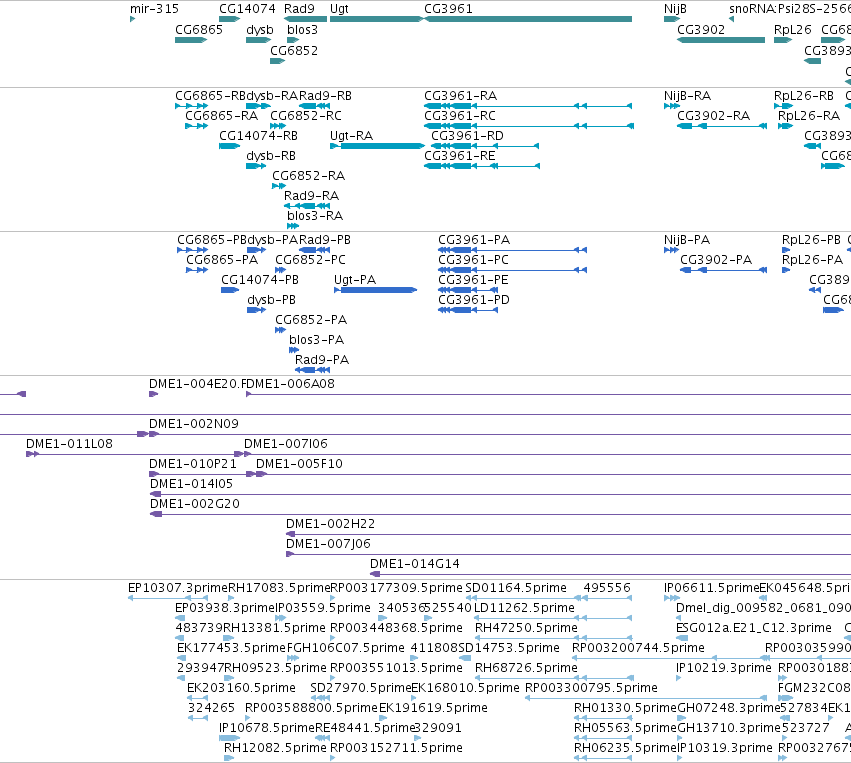Click EST label 495556

pyautogui.click(x=607, y=588)
